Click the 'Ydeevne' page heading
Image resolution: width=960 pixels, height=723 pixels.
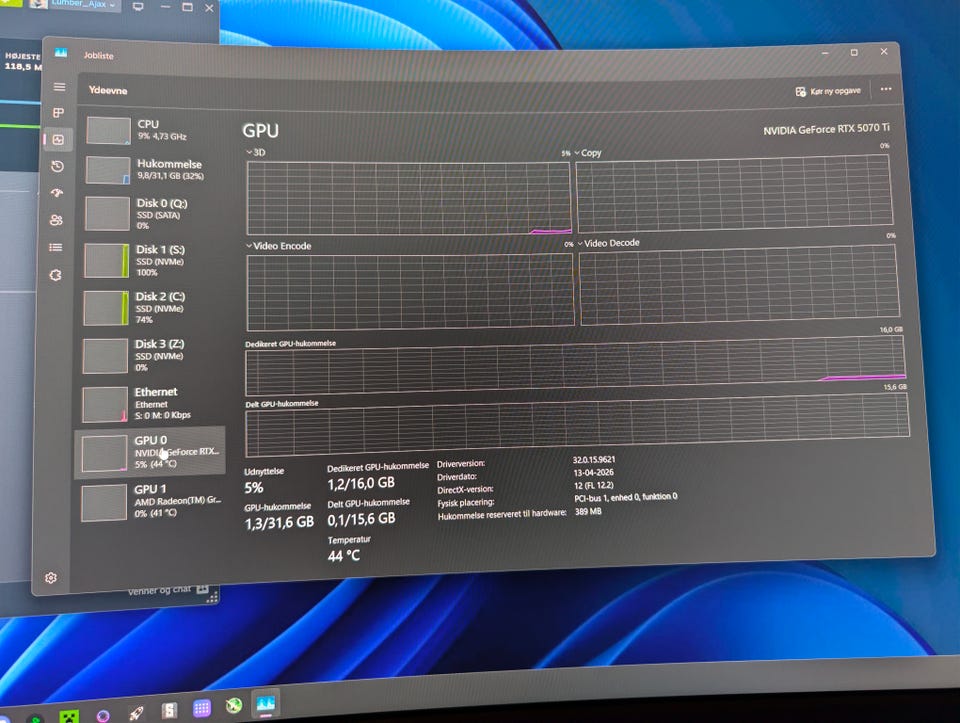click(108, 90)
